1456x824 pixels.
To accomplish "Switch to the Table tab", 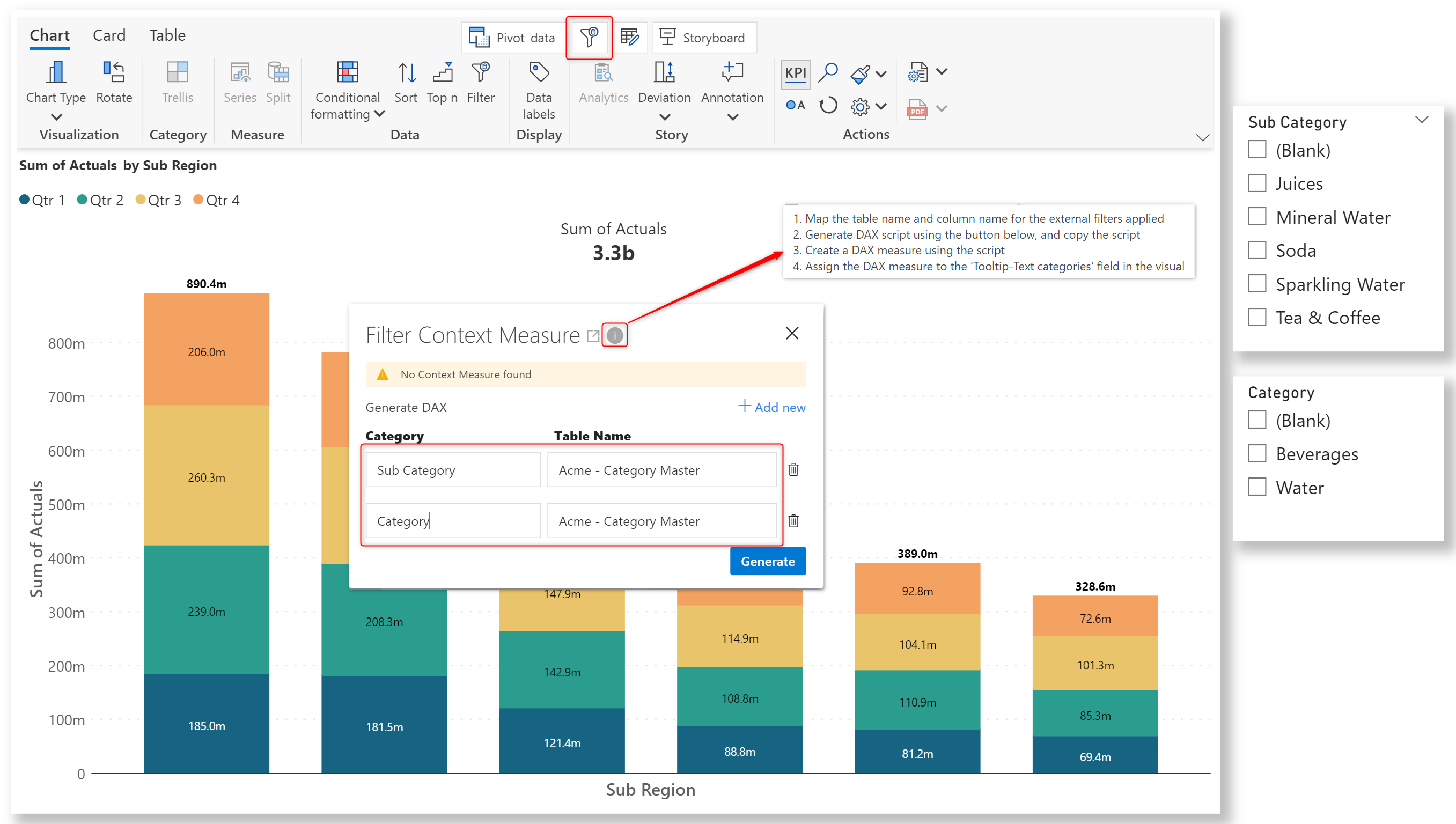I will pos(167,35).
